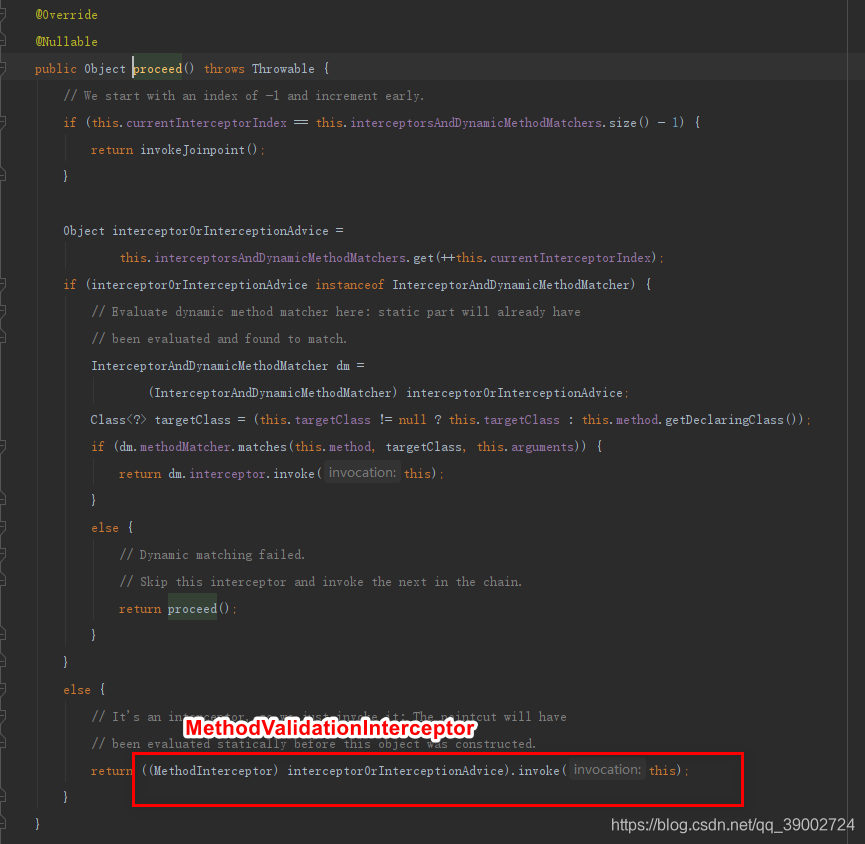The image size is (865, 844).
Task: Collapse the fold marker beside the currentInterceptorIndex if line
Action: tap(2, 122)
